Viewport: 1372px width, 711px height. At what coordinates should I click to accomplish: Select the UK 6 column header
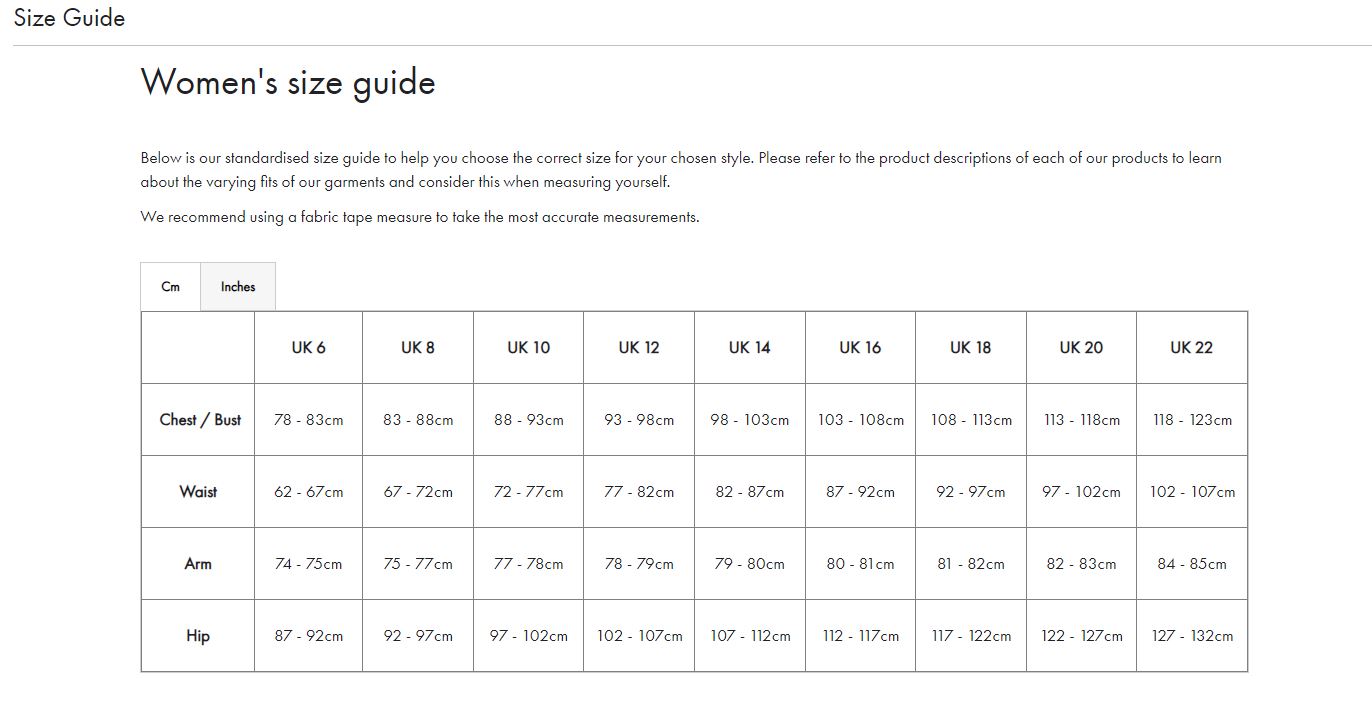(308, 347)
